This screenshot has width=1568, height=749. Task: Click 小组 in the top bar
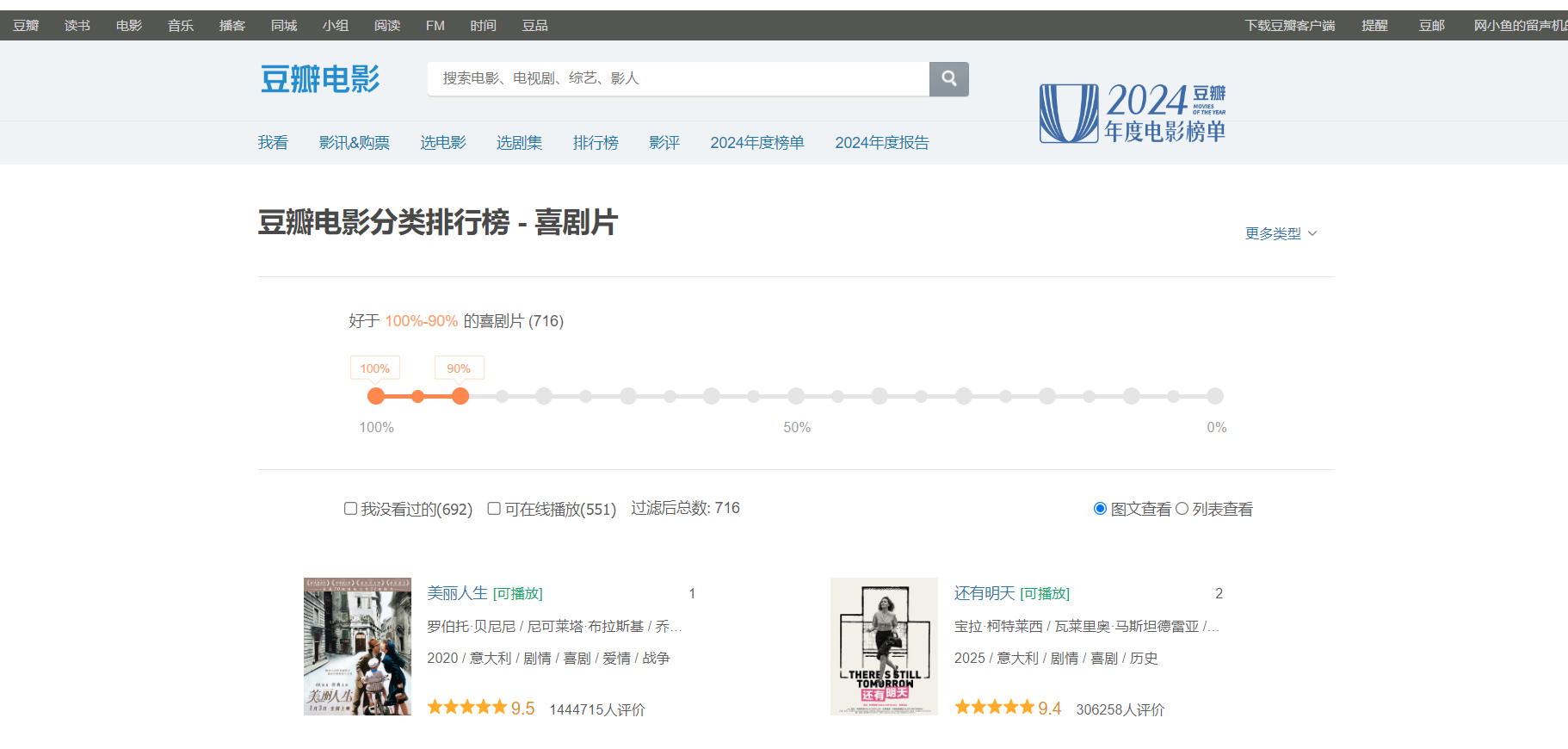(336, 26)
